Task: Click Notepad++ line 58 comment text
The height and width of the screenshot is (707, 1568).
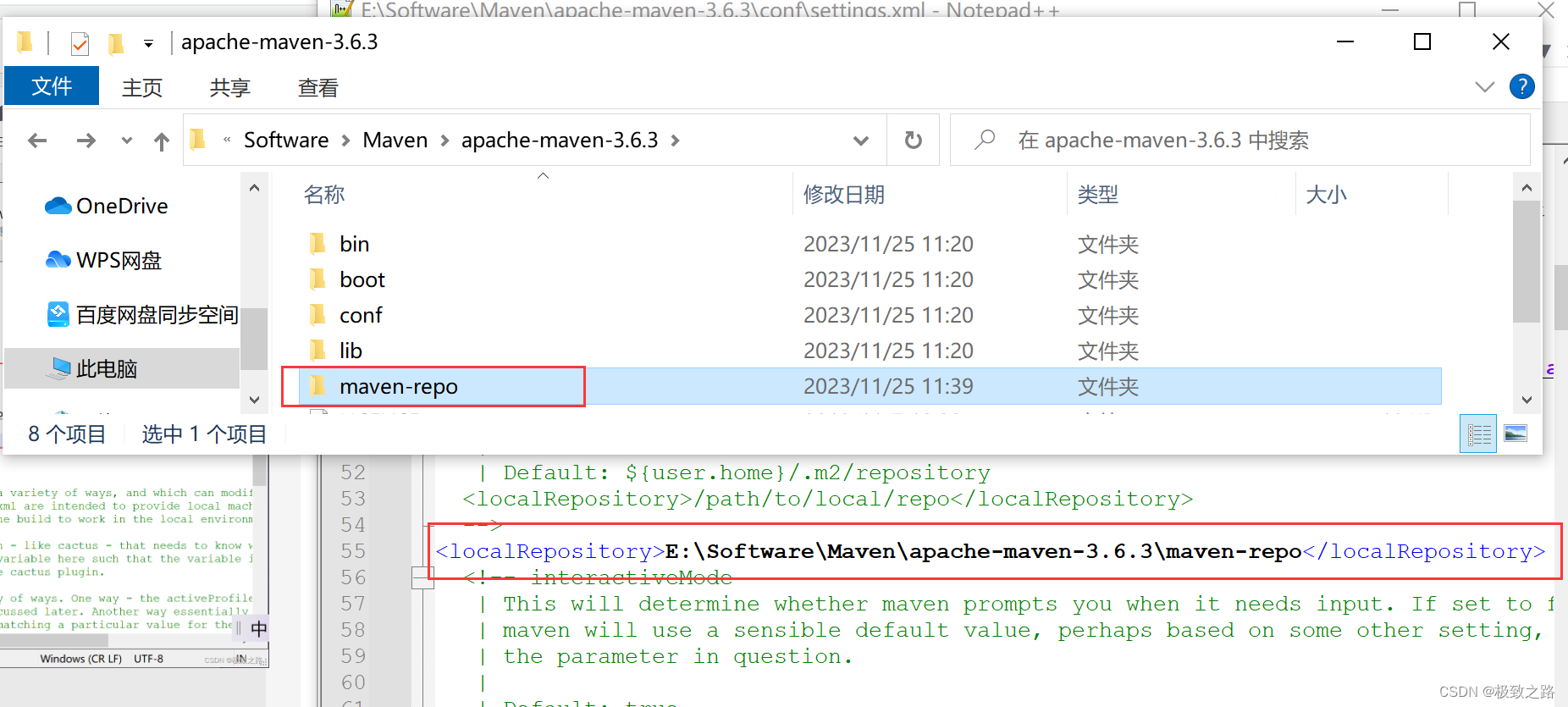Action: click(1024, 630)
